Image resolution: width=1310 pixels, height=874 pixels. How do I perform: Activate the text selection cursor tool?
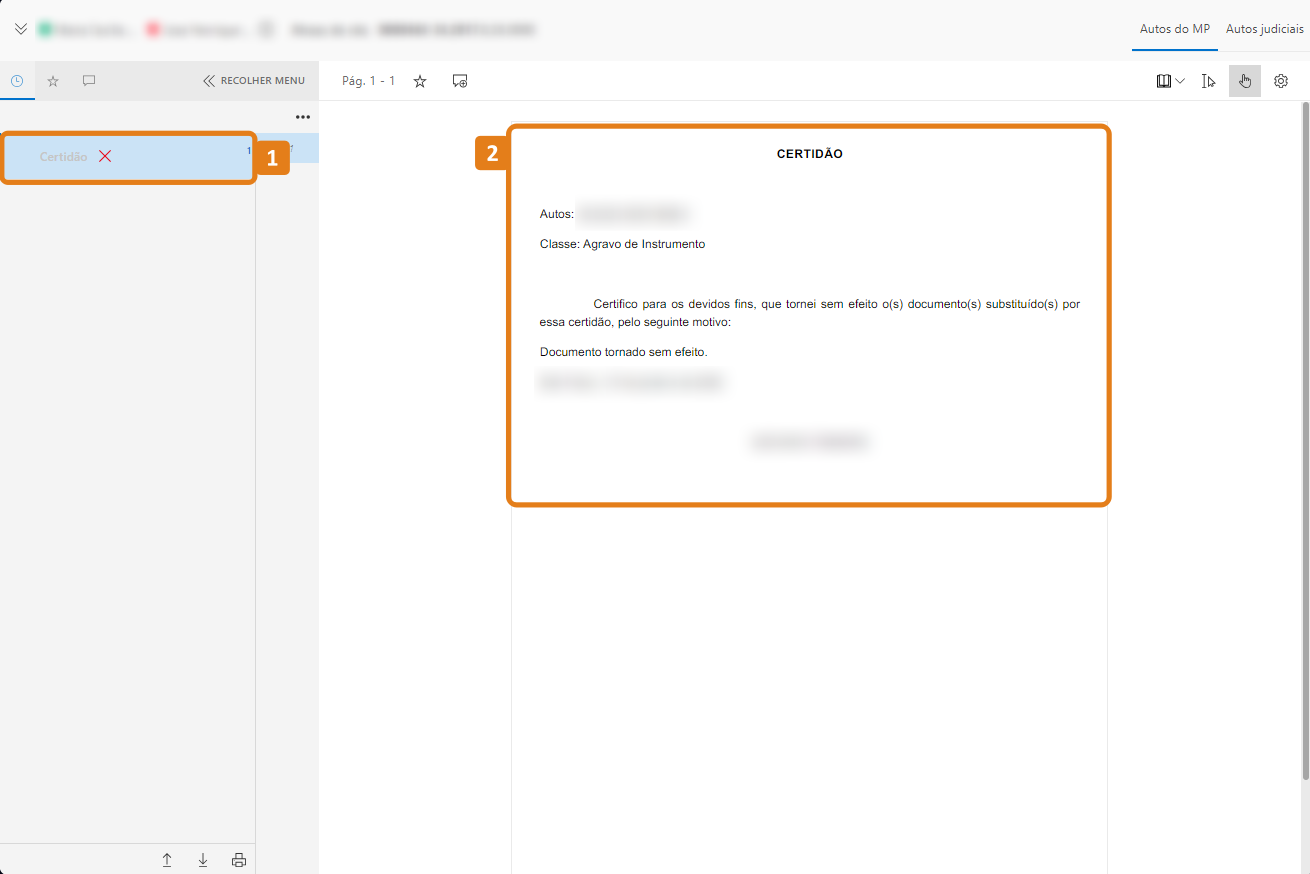click(1208, 81)
